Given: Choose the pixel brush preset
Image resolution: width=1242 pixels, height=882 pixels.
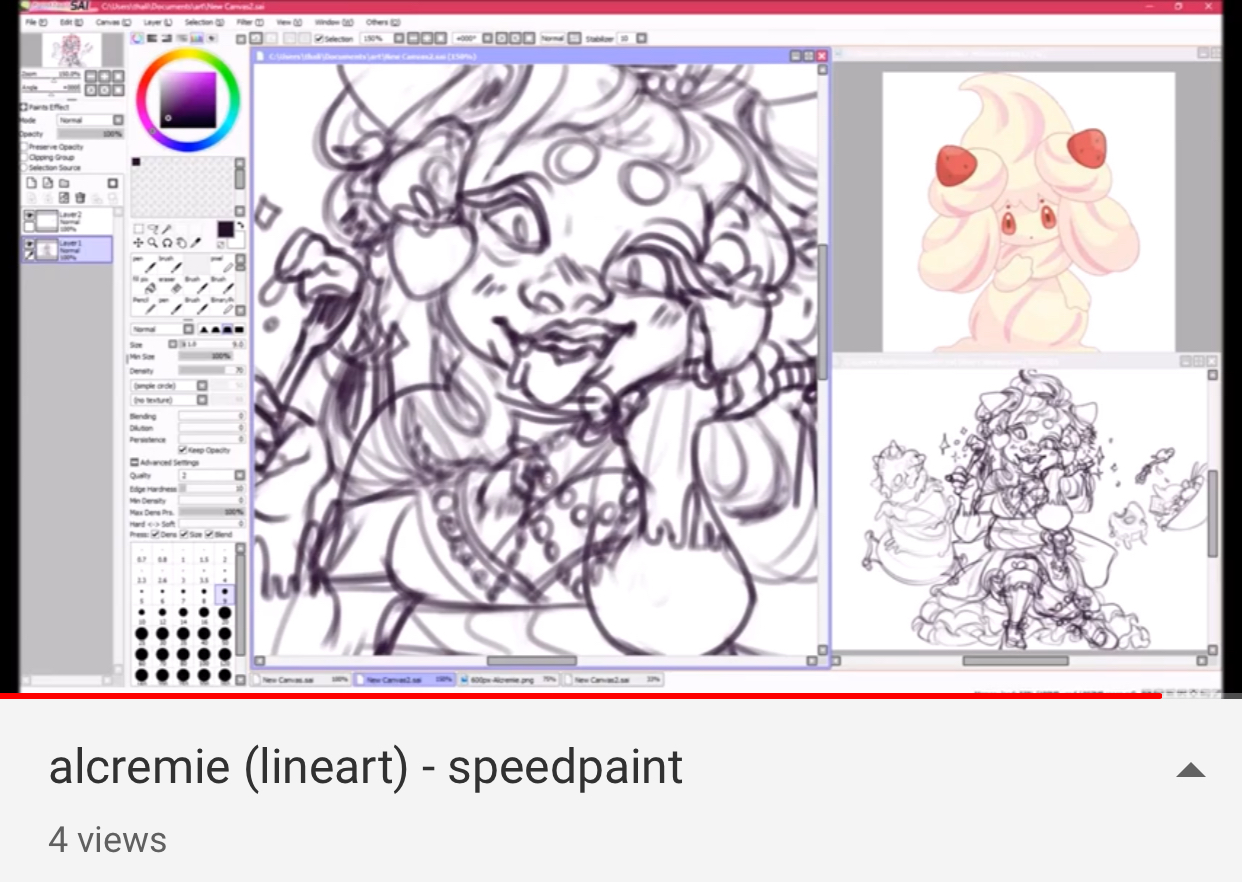Looking at the screenshot, I should pos(224,264).
